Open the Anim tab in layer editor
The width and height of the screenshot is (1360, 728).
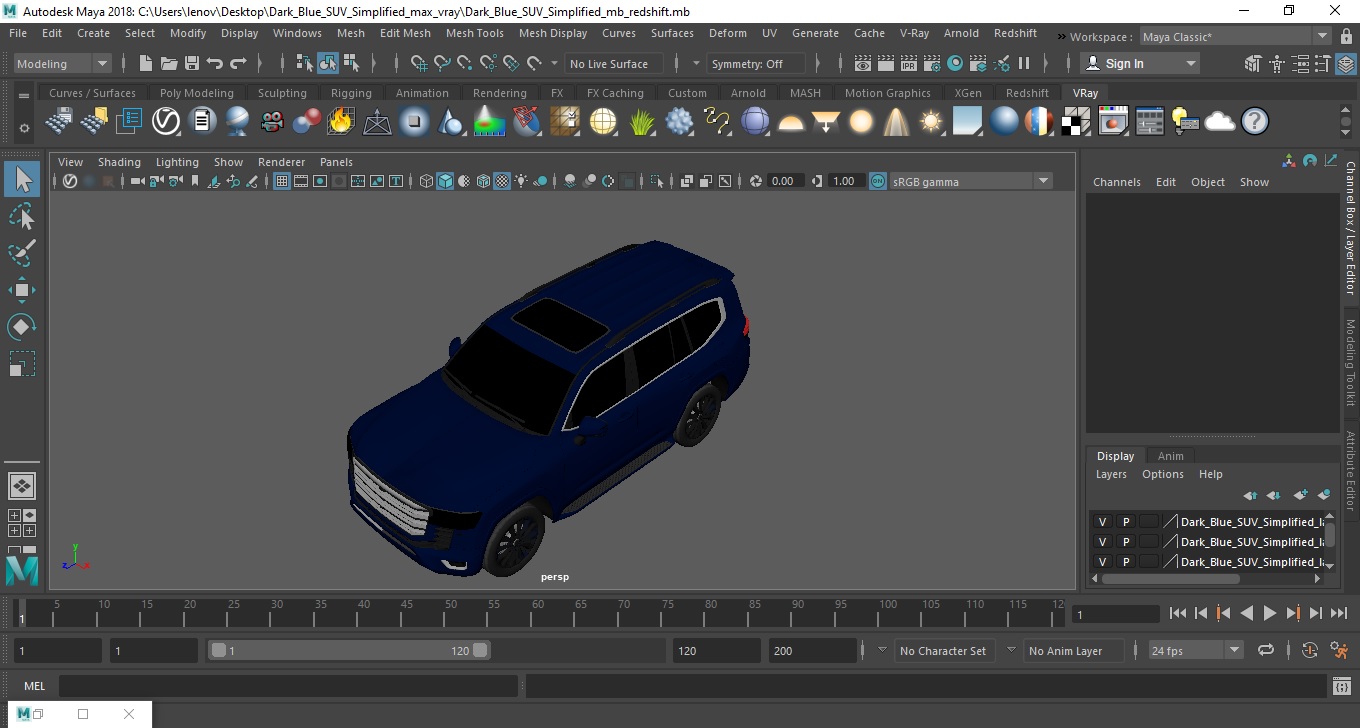[1170, 456]
